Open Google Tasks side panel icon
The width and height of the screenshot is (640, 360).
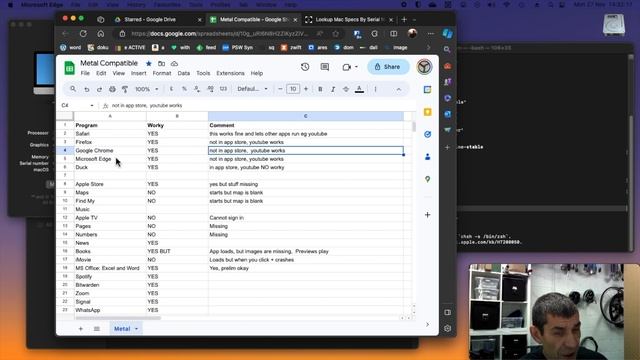427,134
